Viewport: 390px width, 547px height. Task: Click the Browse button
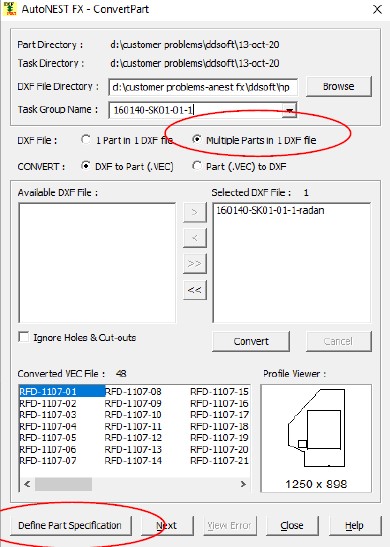coord(338,87)
